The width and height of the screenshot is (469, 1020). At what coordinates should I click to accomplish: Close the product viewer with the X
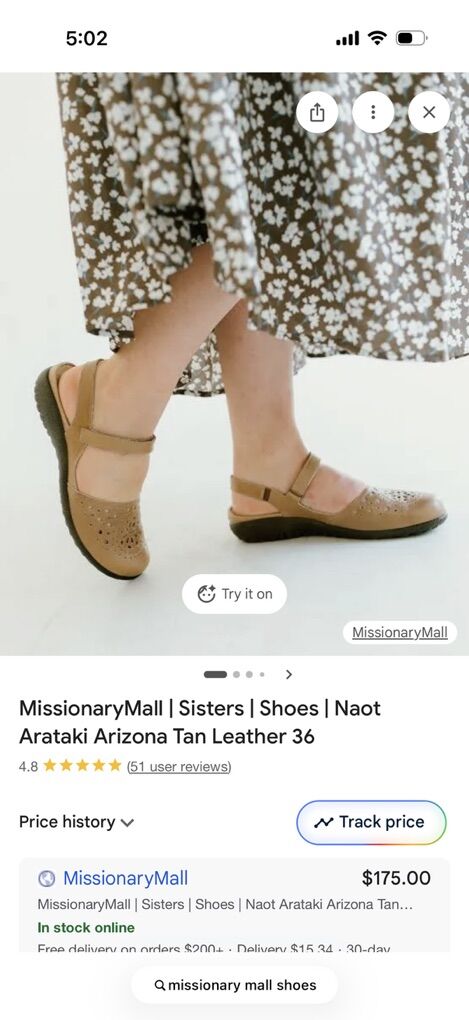click(x=429, y=113)
